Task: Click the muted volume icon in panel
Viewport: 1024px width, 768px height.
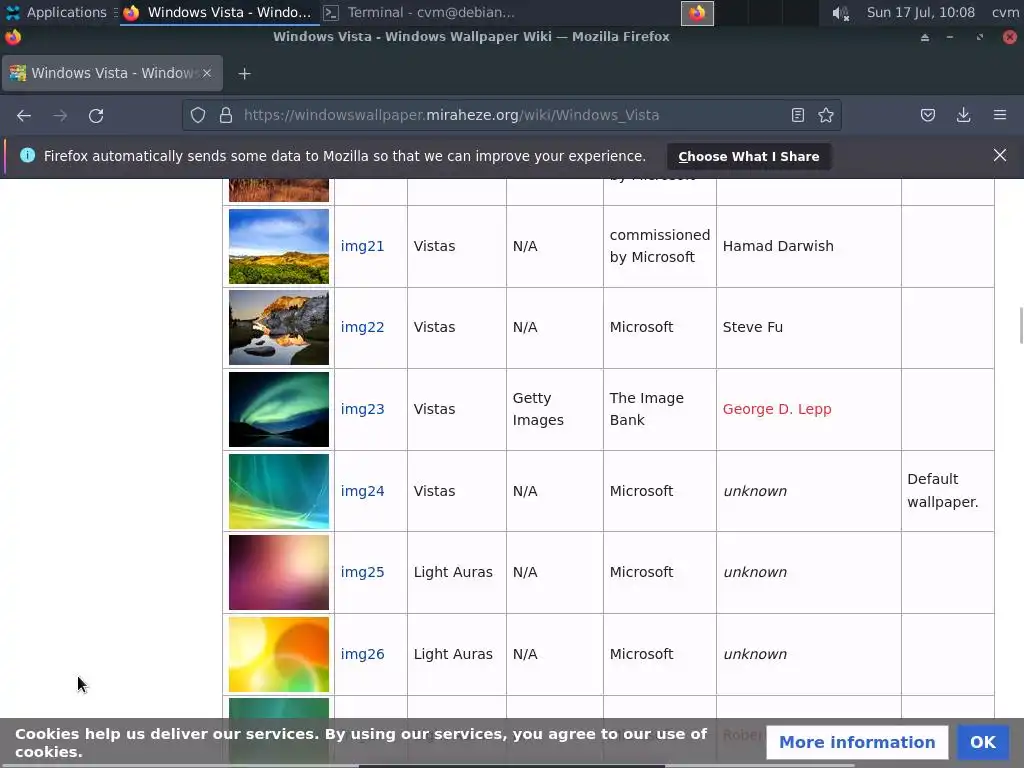Action: tap(840, 13)
